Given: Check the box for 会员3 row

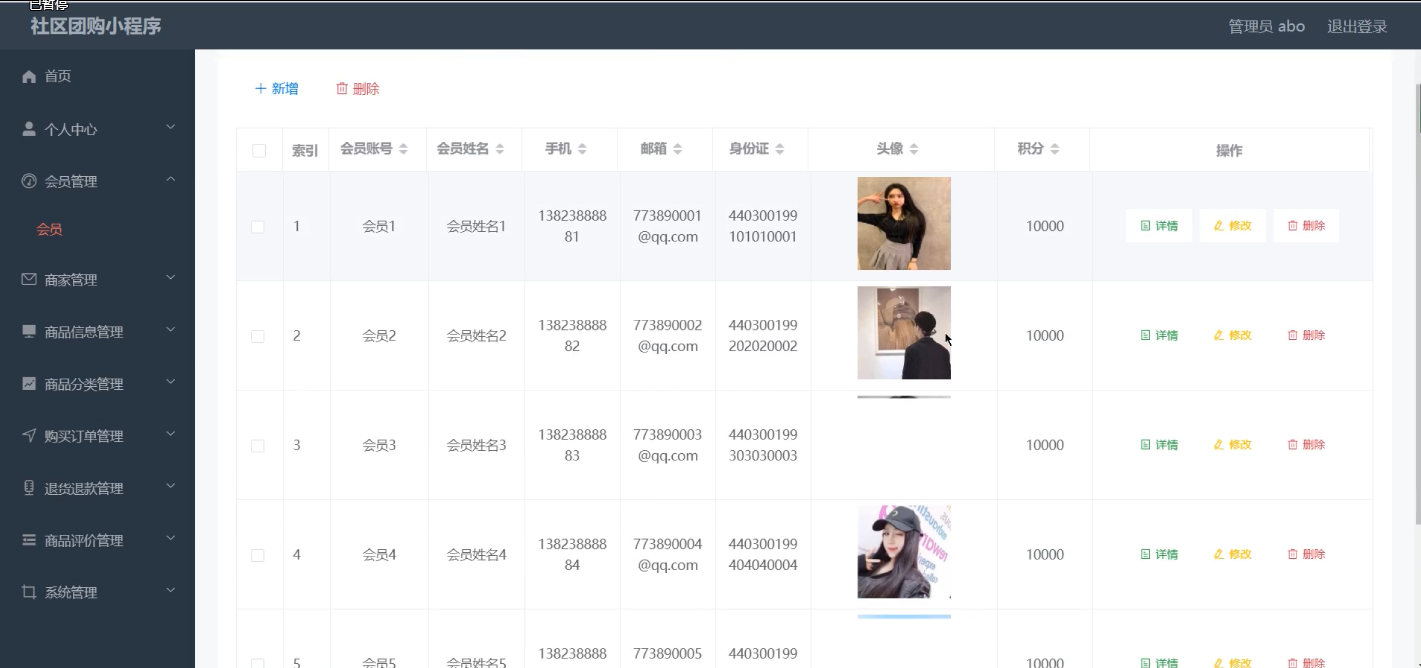Looking at the screenshot, I should [258, 446].
